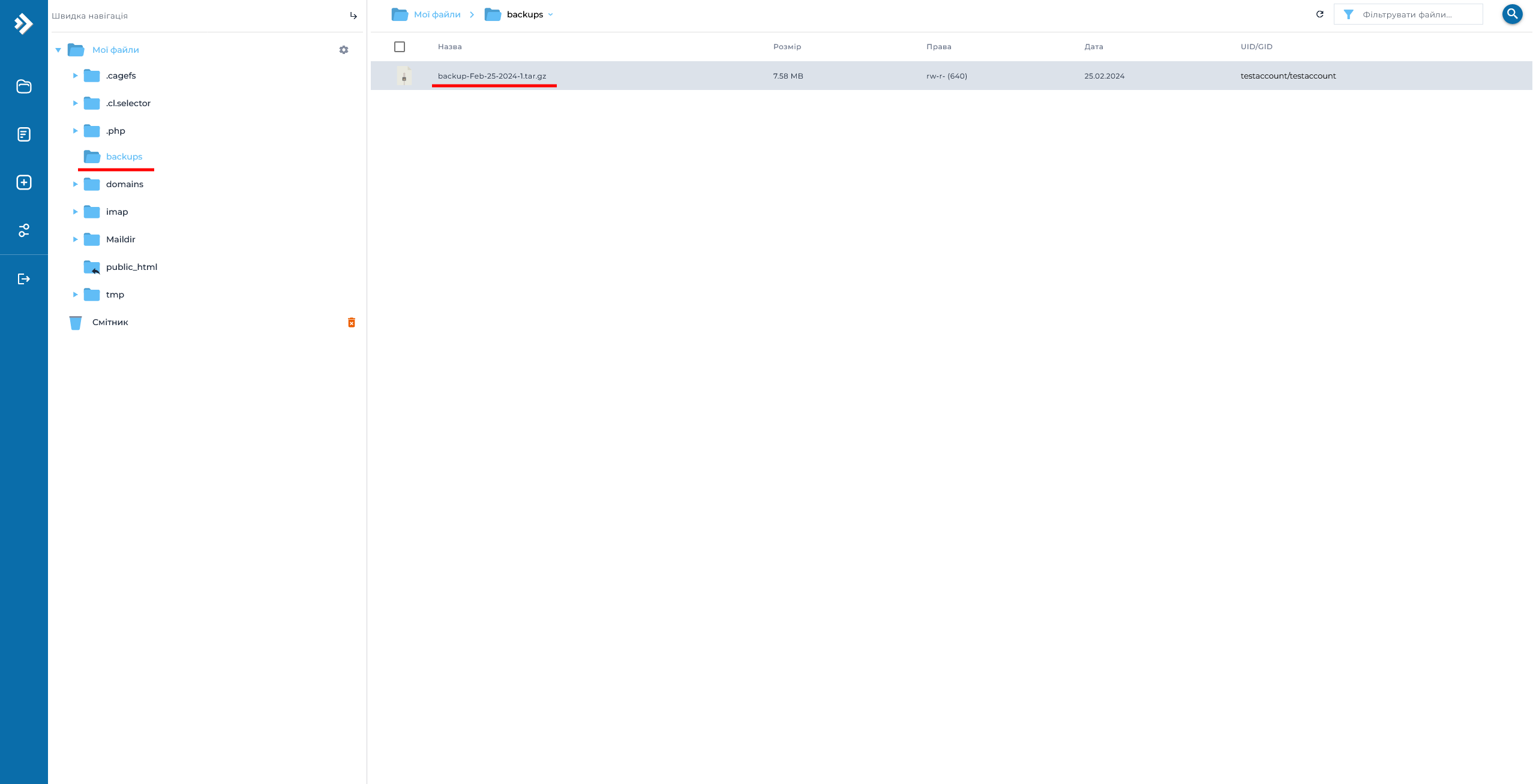
Task: Expand the domains folder
Action: click(x=76, y=184)
